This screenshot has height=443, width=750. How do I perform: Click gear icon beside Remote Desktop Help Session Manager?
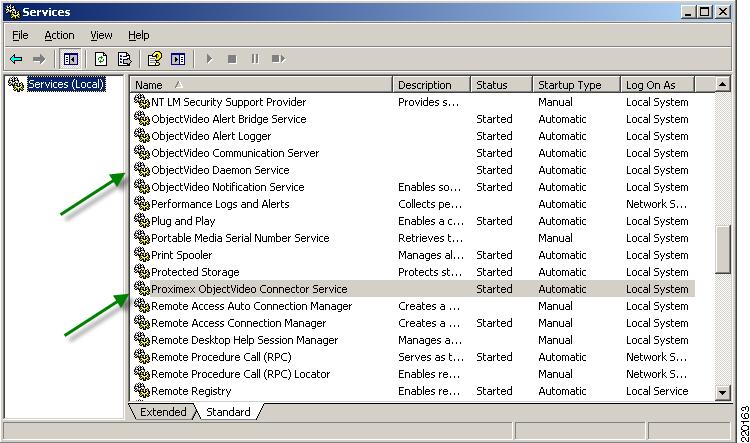pyautogui.click(x=142, y=339)
